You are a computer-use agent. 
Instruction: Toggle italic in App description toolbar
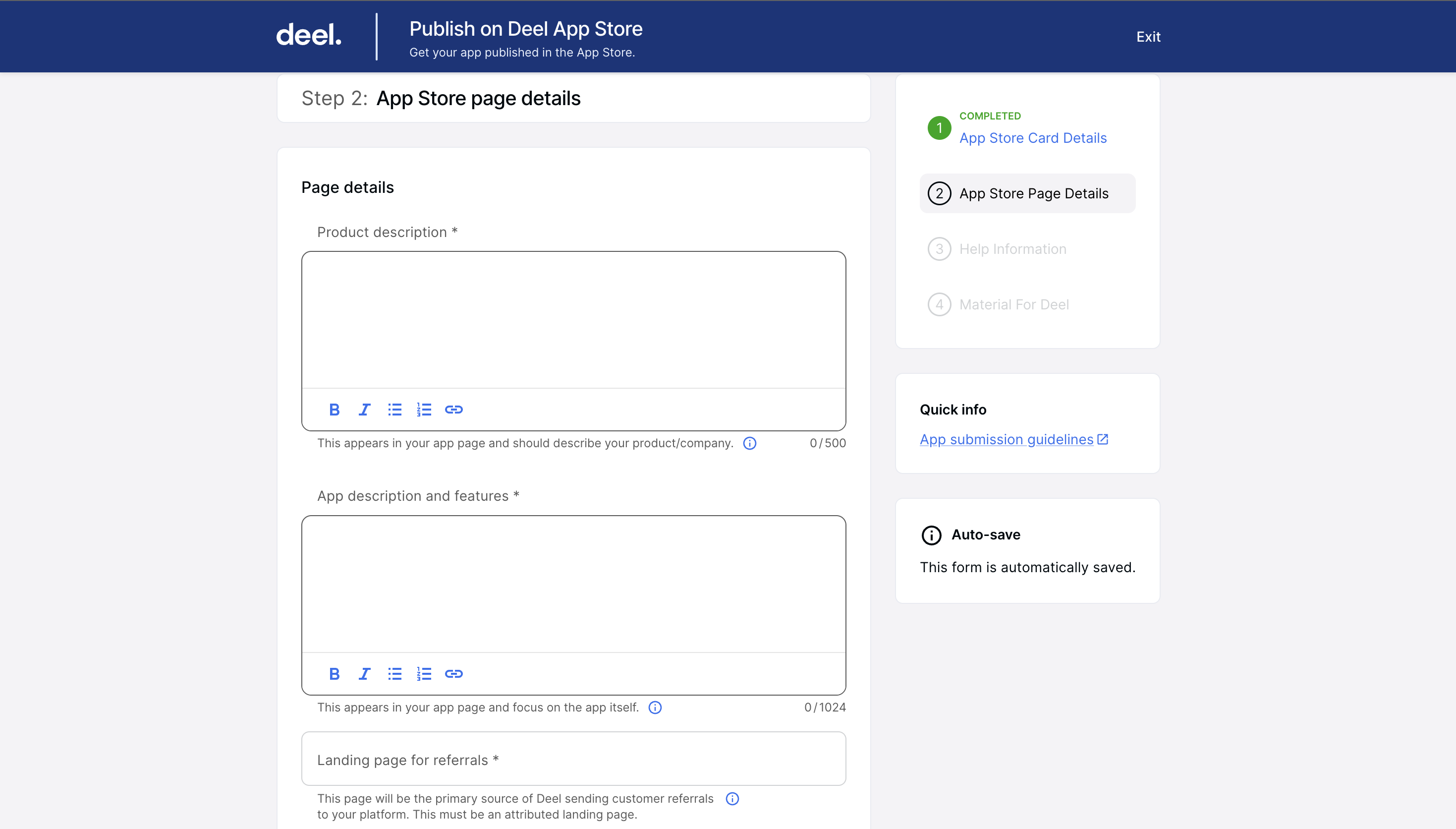click(x=364, y=673)
